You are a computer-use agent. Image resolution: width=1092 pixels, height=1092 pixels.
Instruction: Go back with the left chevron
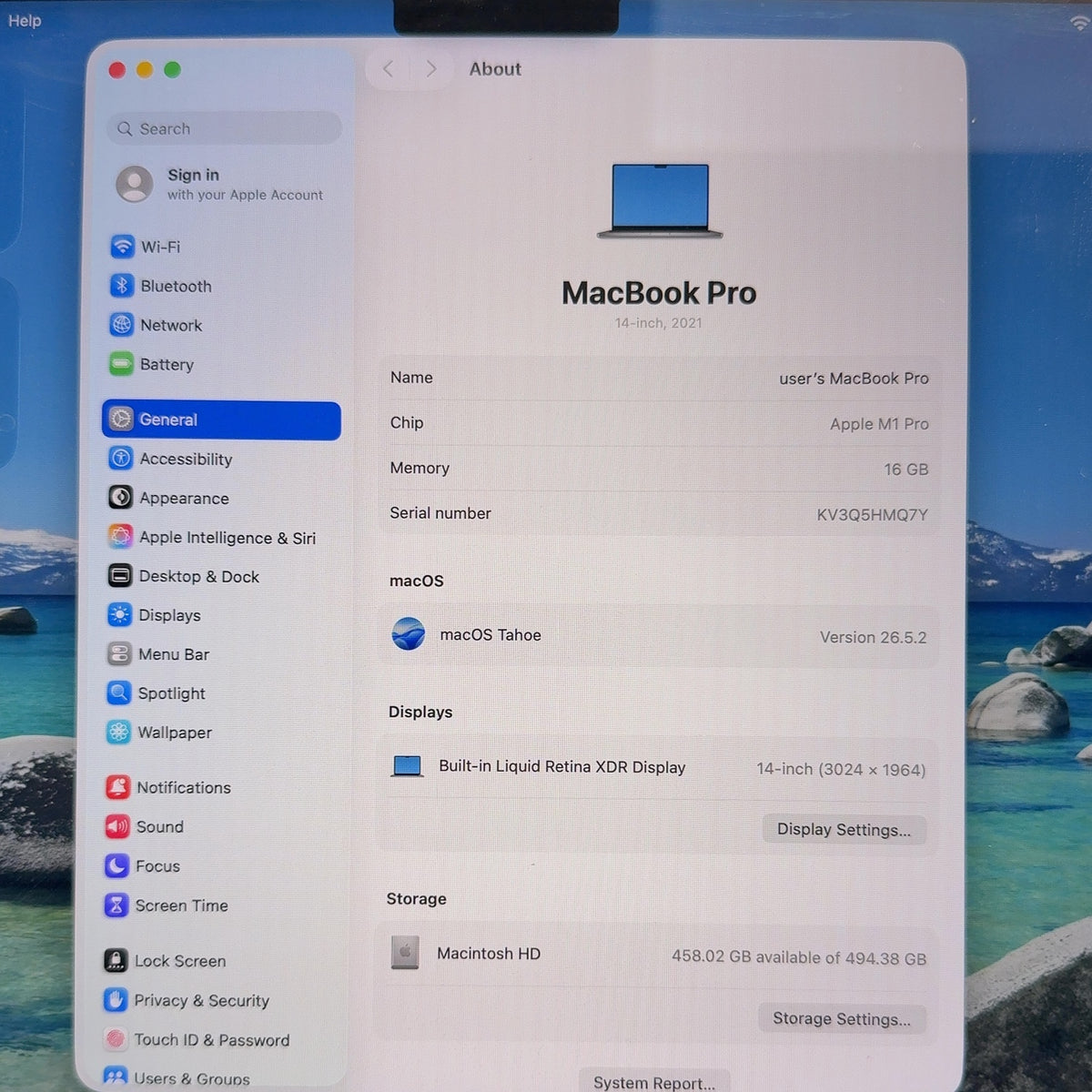389,69
